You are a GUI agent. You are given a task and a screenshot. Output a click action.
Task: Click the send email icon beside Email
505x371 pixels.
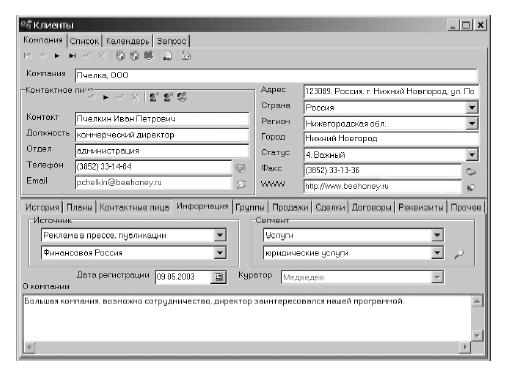[241, 184]
